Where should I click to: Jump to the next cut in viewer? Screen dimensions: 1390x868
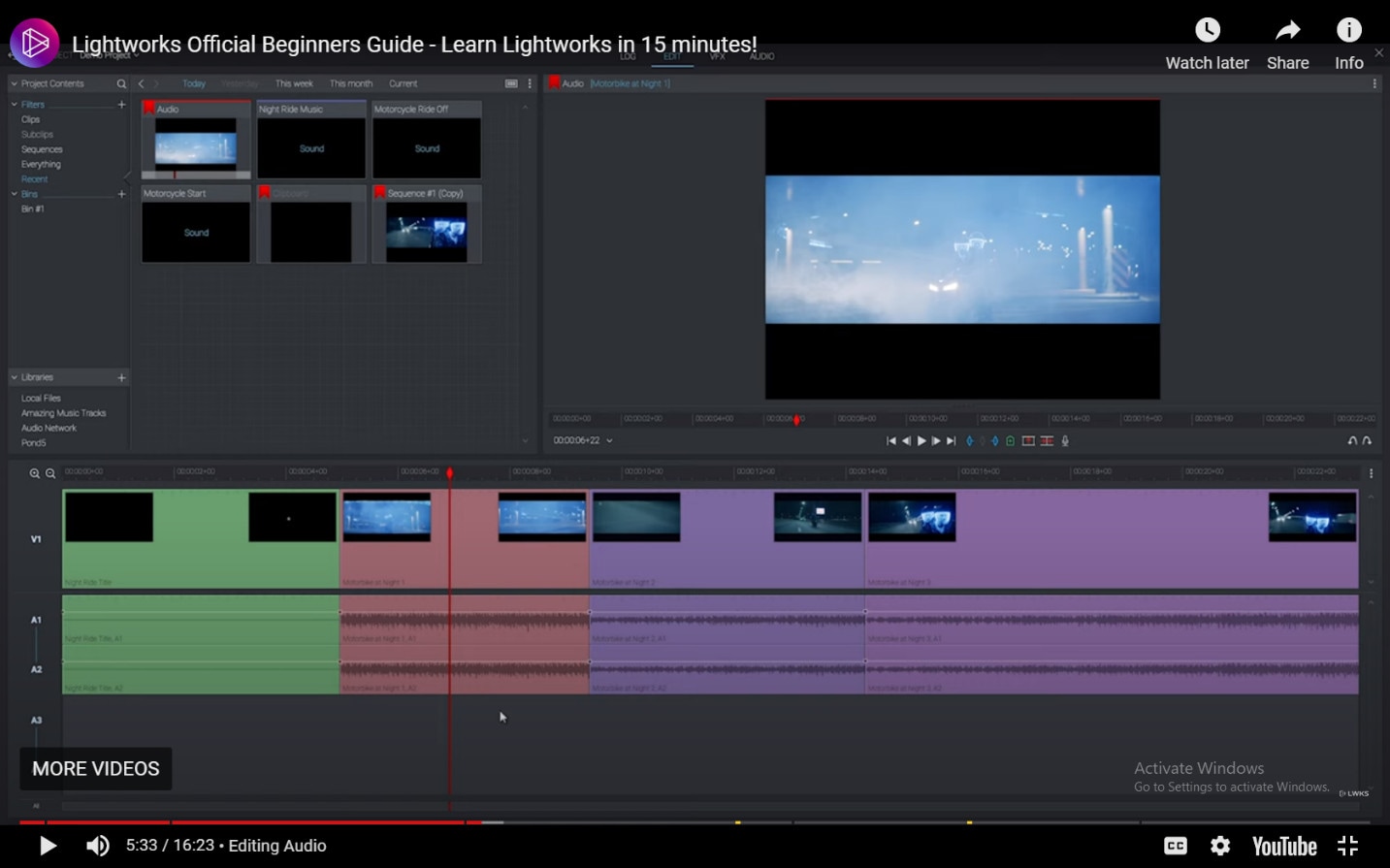952,441
